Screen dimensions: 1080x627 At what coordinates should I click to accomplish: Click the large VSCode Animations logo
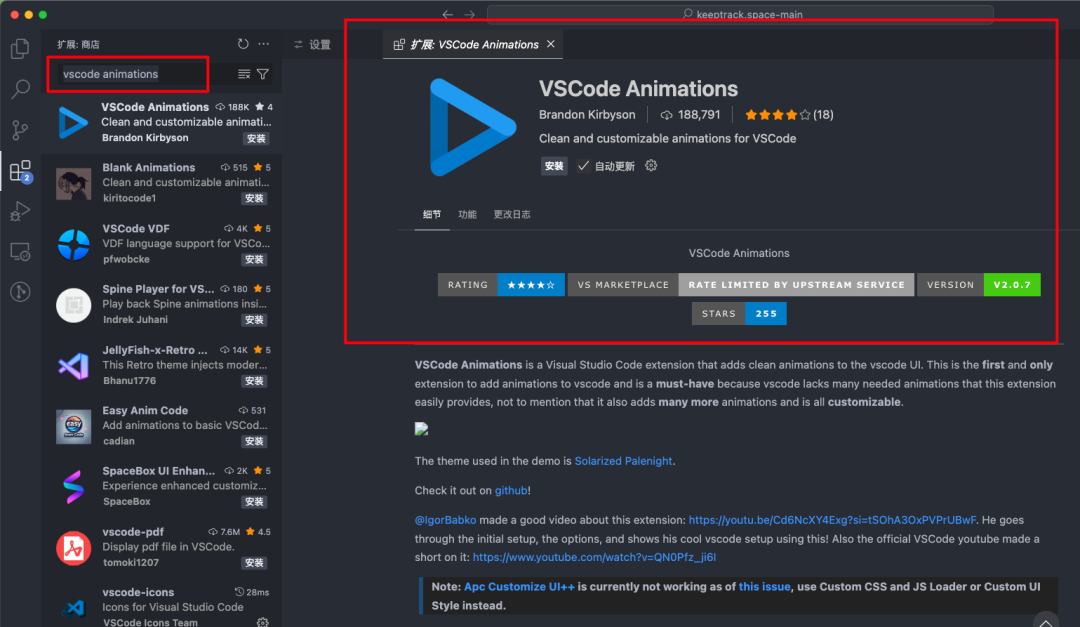(x=472, y=127)
